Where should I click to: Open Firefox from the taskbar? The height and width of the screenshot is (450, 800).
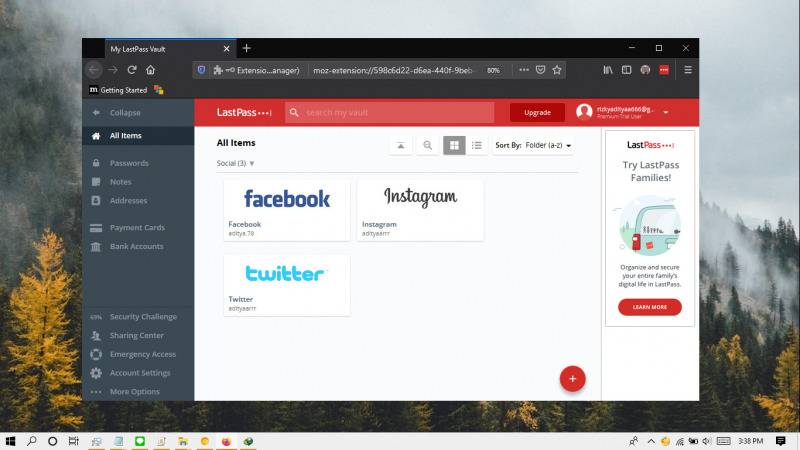(226, 441)
